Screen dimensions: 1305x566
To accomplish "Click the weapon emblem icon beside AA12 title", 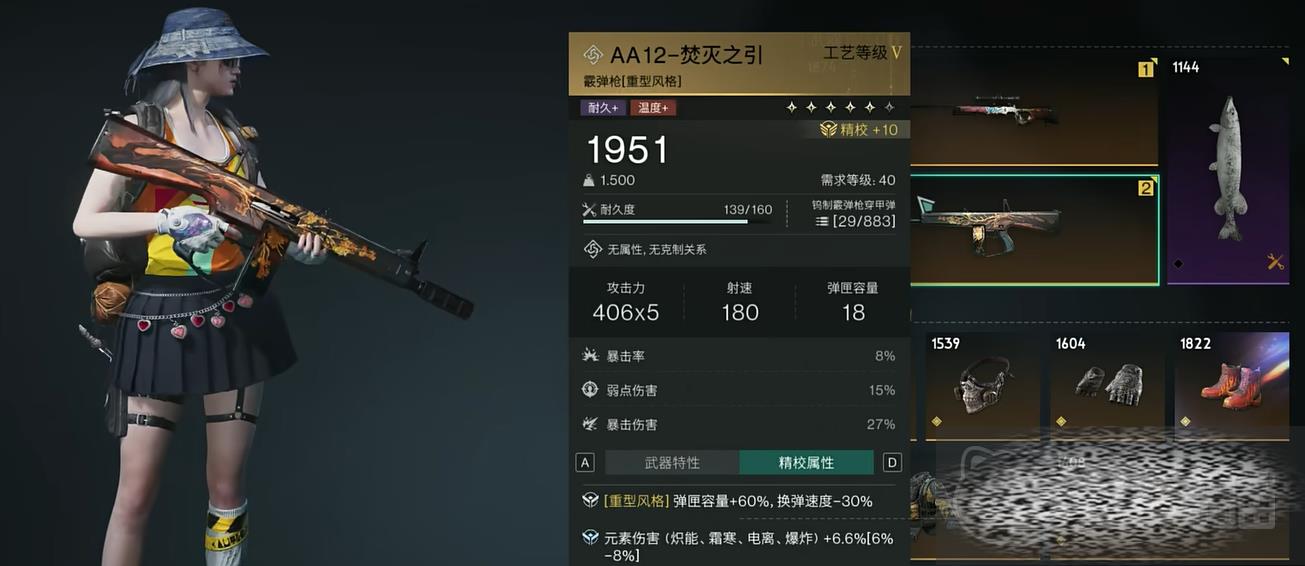I will (x=592, y=55).
